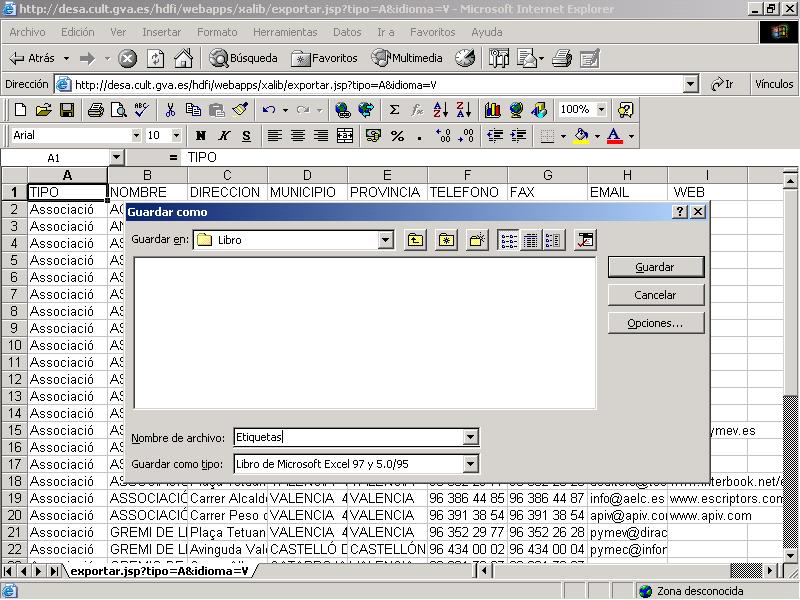The width and height of the screenshot is (800, 600).
Task: Open the Chart Wizard icon
Action: pyautogui.click(x=492, y=110)
